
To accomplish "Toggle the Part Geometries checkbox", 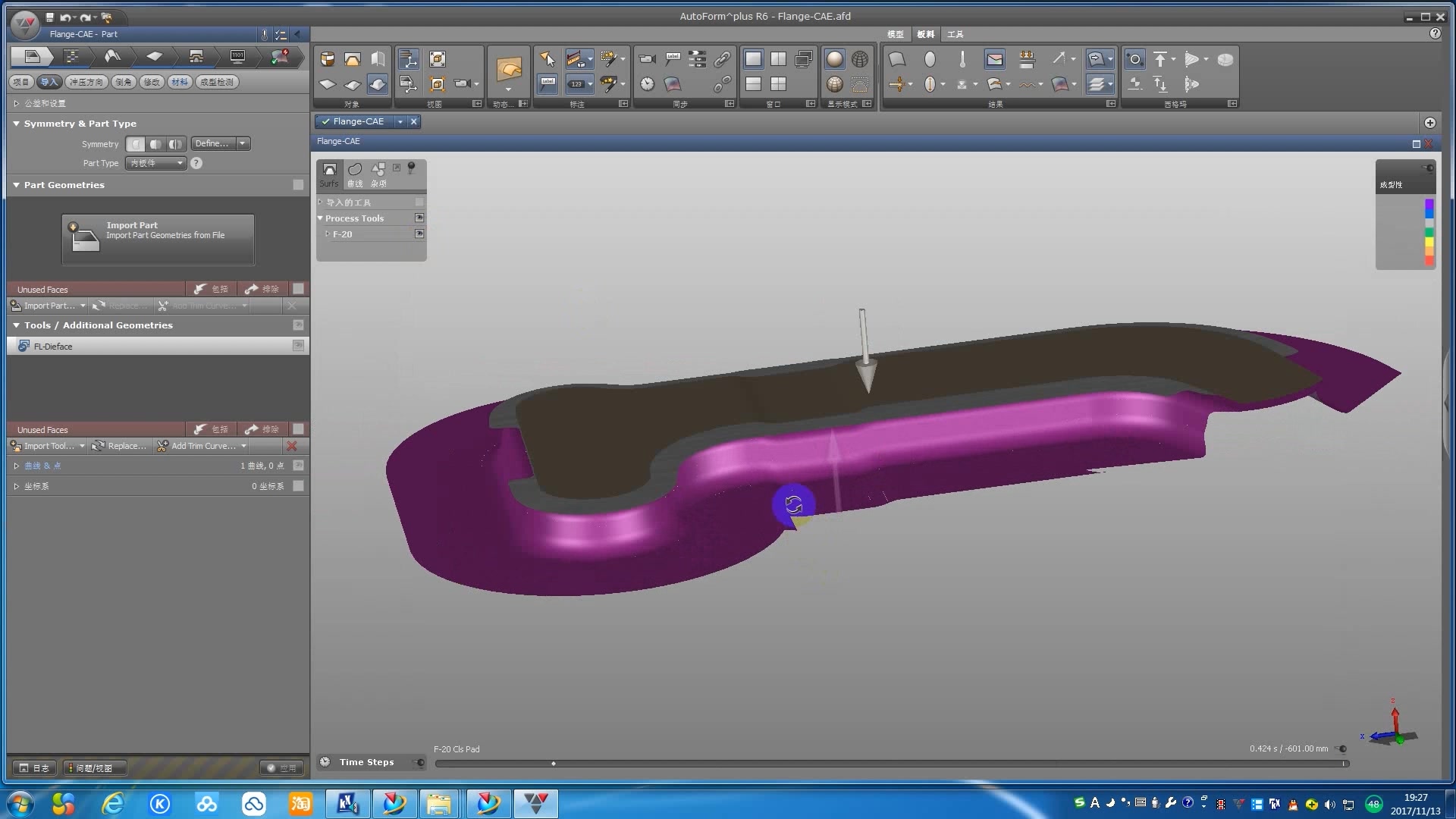I will point(298,185).
